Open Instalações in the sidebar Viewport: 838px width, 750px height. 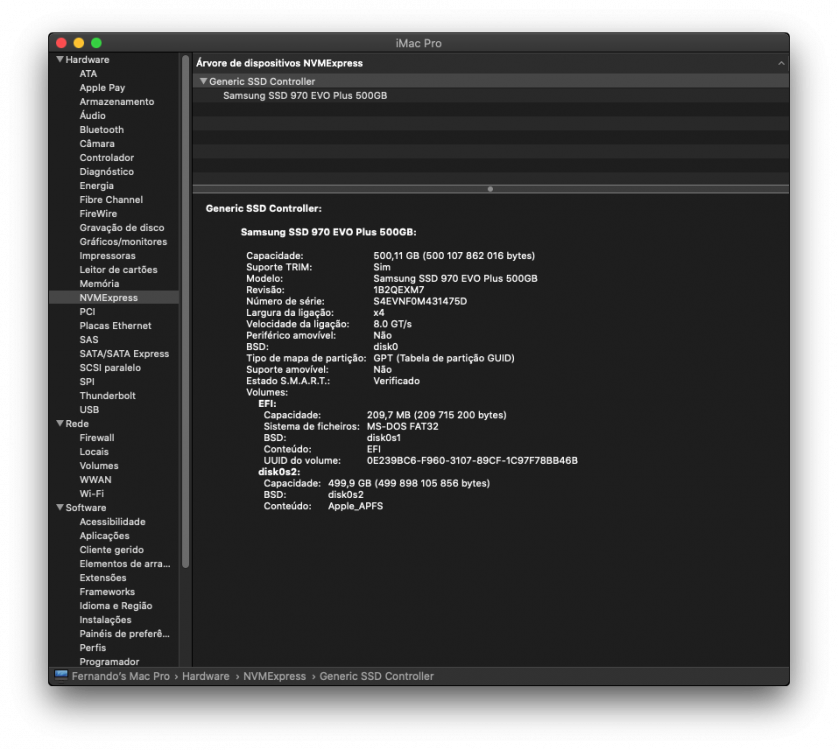[x=105, y=620]
